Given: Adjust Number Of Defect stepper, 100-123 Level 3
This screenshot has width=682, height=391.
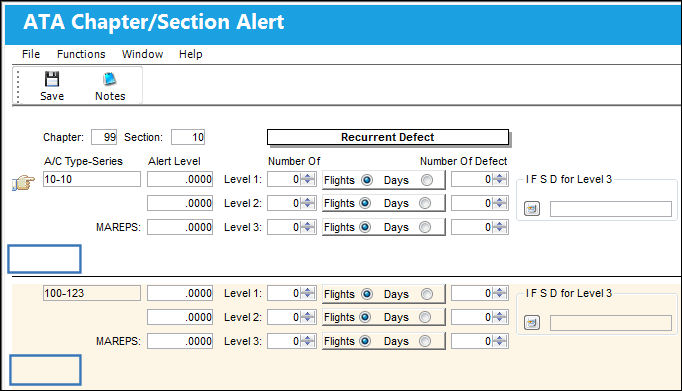Looking at the screenshot, I should point(500,341).
